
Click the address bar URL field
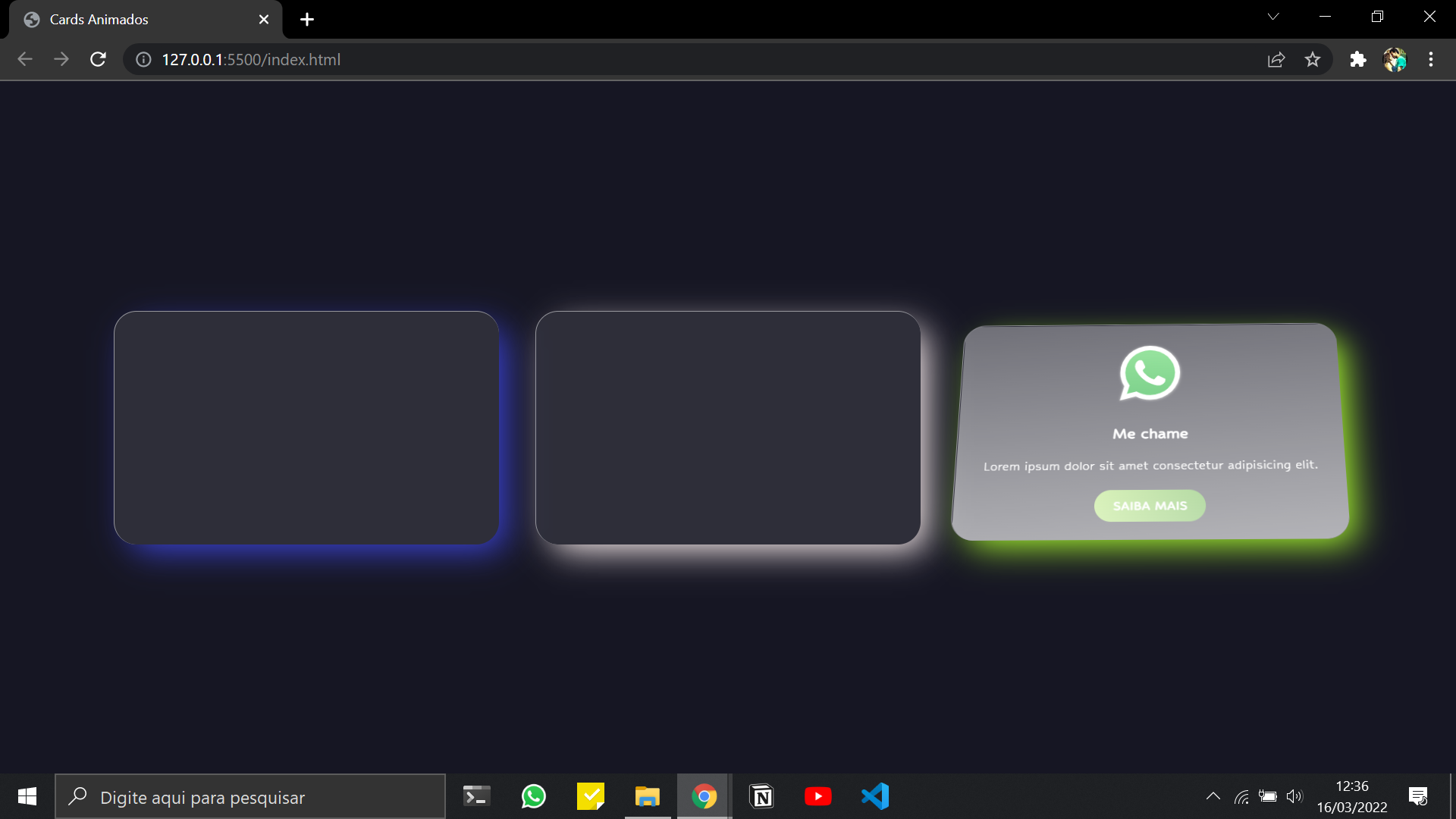point(607,59)
